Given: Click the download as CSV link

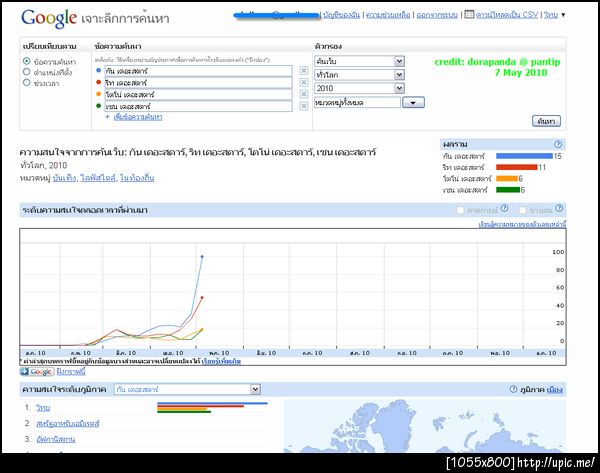Looking at the screenshot, I should 507,15.
